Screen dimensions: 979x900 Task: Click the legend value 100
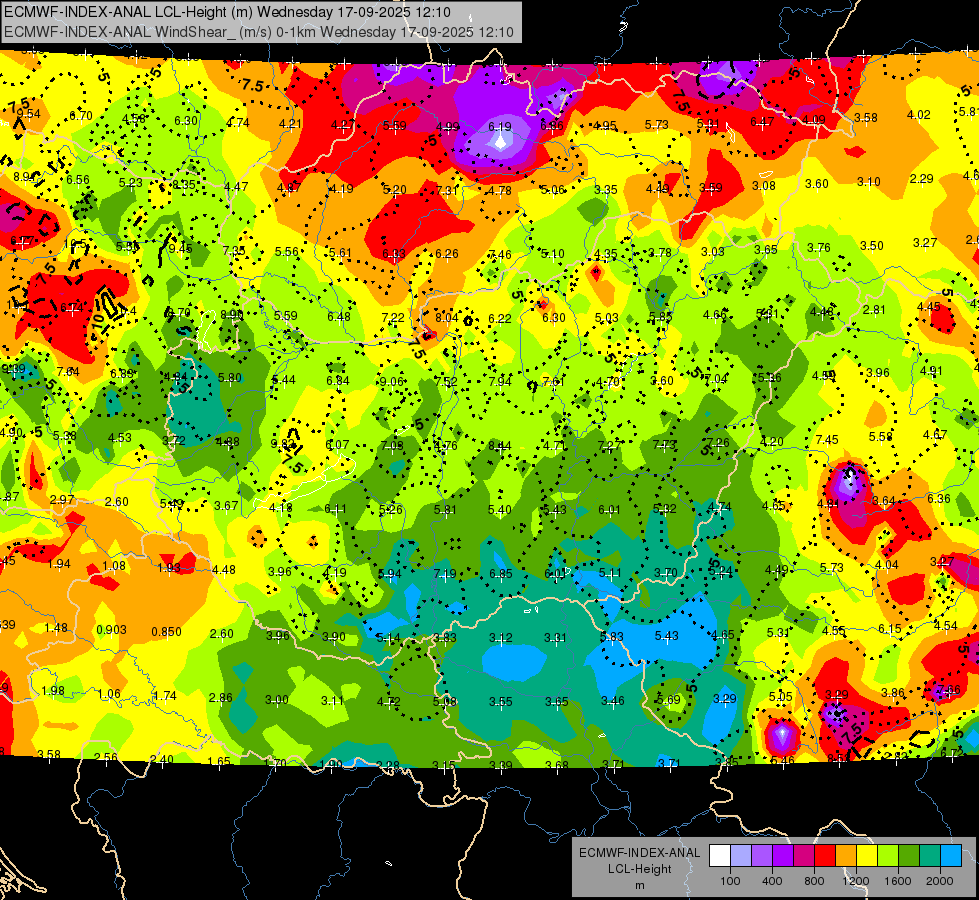(x=730, y=881)
